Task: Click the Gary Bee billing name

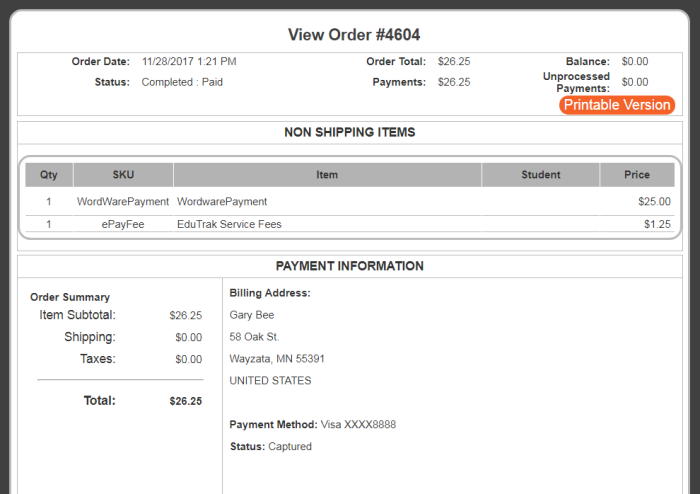Action: pyautogui.click(x=252, y=315)
